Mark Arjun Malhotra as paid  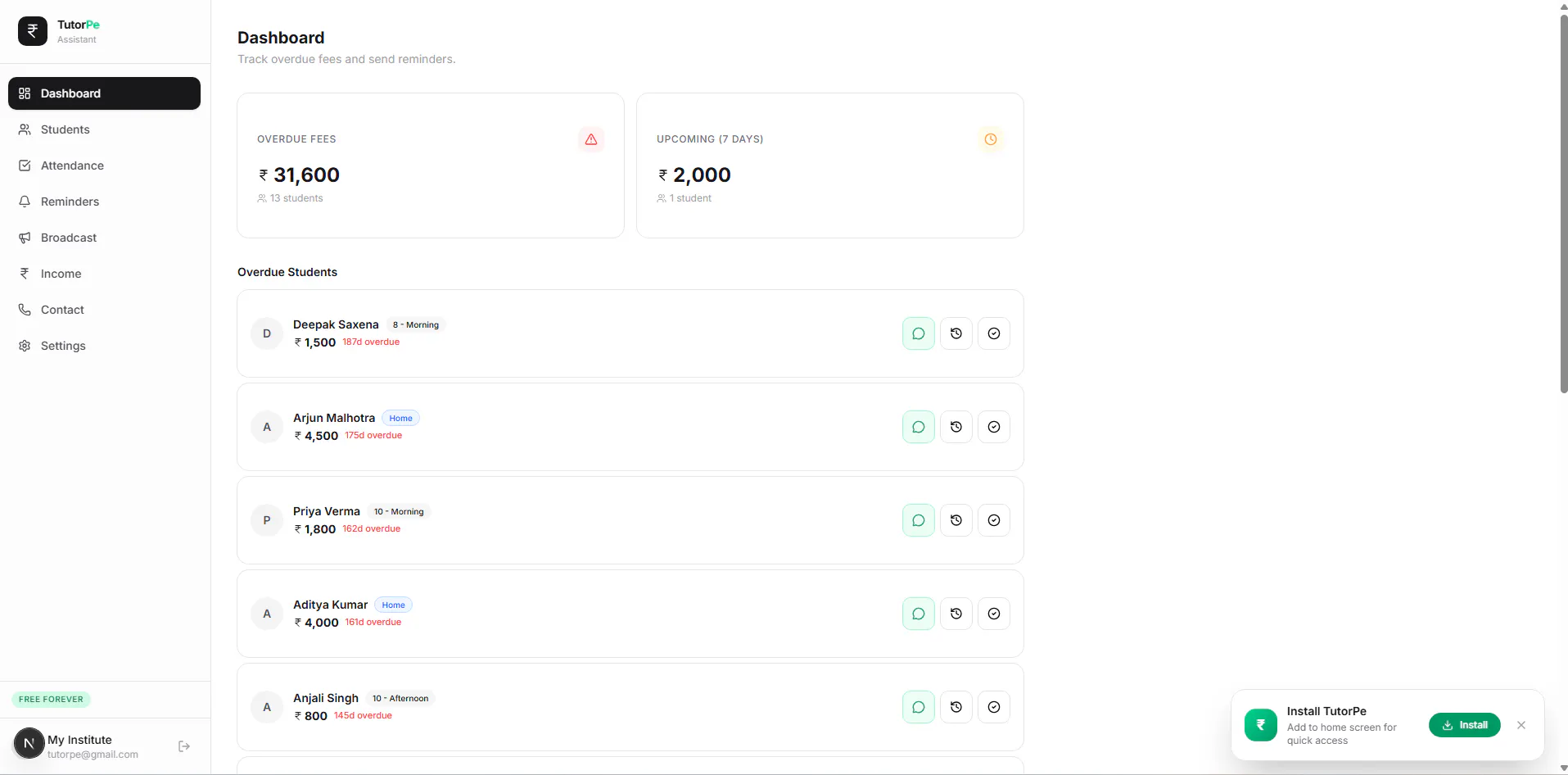click(x=993, y=427)
